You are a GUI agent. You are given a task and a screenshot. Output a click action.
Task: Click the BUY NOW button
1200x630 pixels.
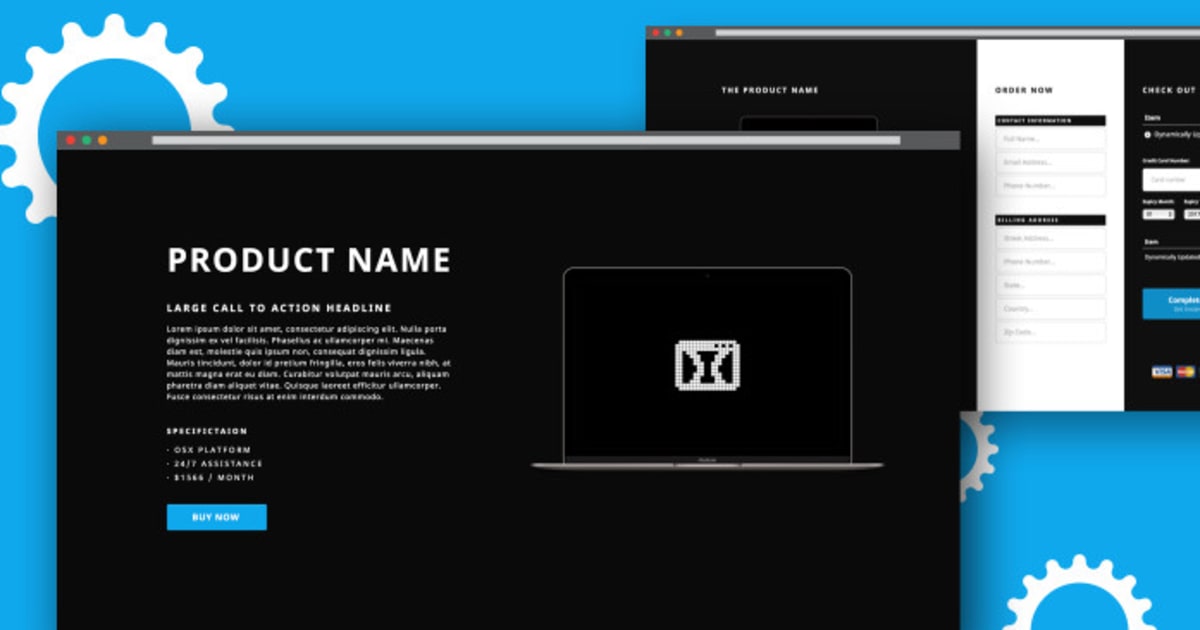pyautogui.click(x=216, y=517)
